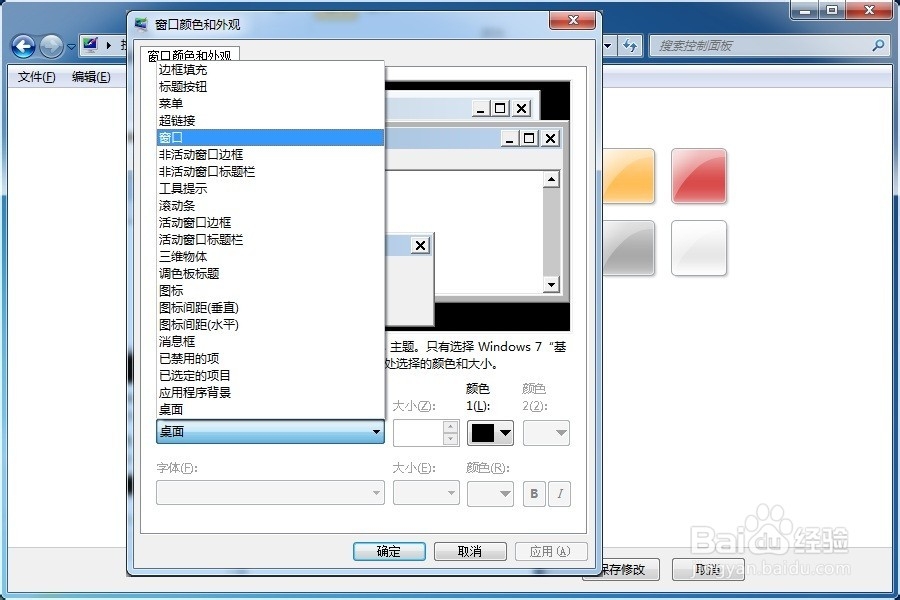Open the 颜色2(2) color dropdown

point(548,432)
